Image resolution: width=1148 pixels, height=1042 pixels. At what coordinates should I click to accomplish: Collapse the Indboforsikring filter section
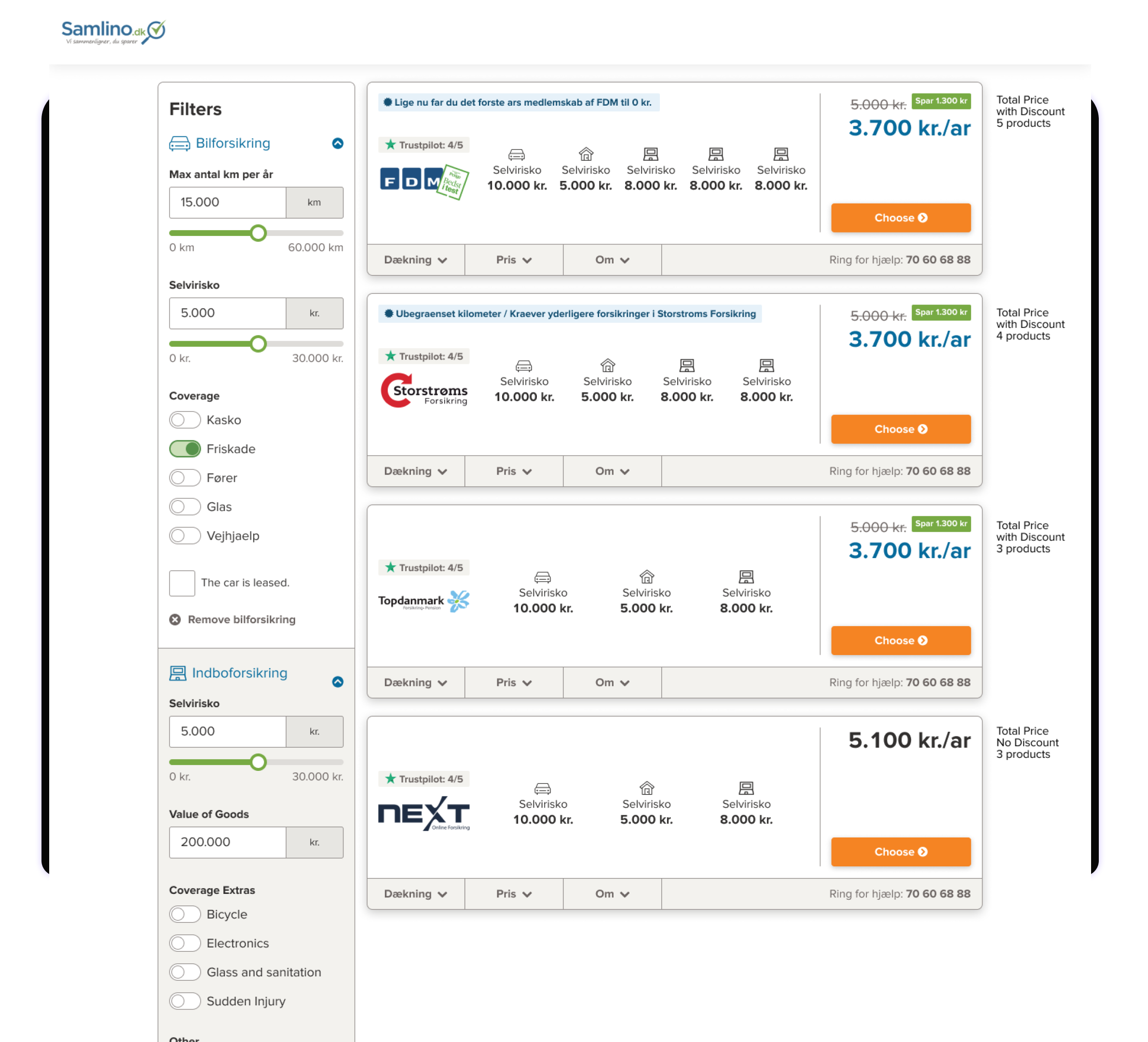(338, 682)
